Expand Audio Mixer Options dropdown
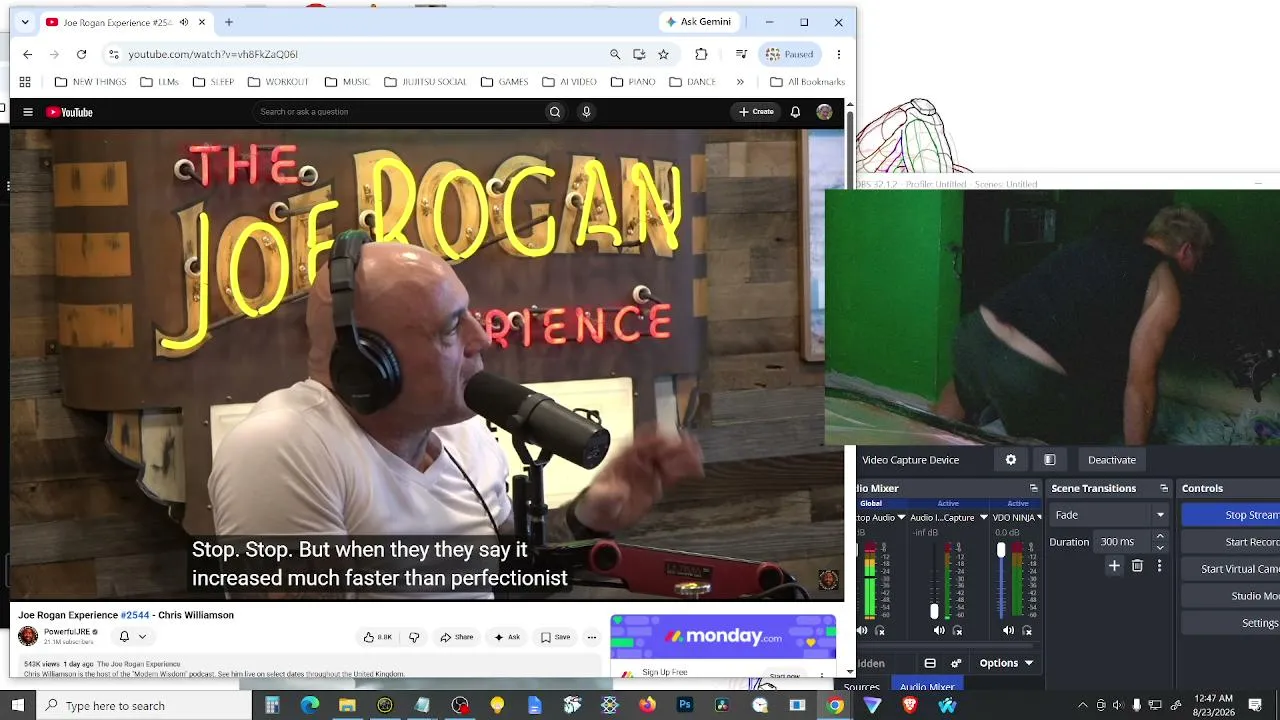 tap(1006, 663)
